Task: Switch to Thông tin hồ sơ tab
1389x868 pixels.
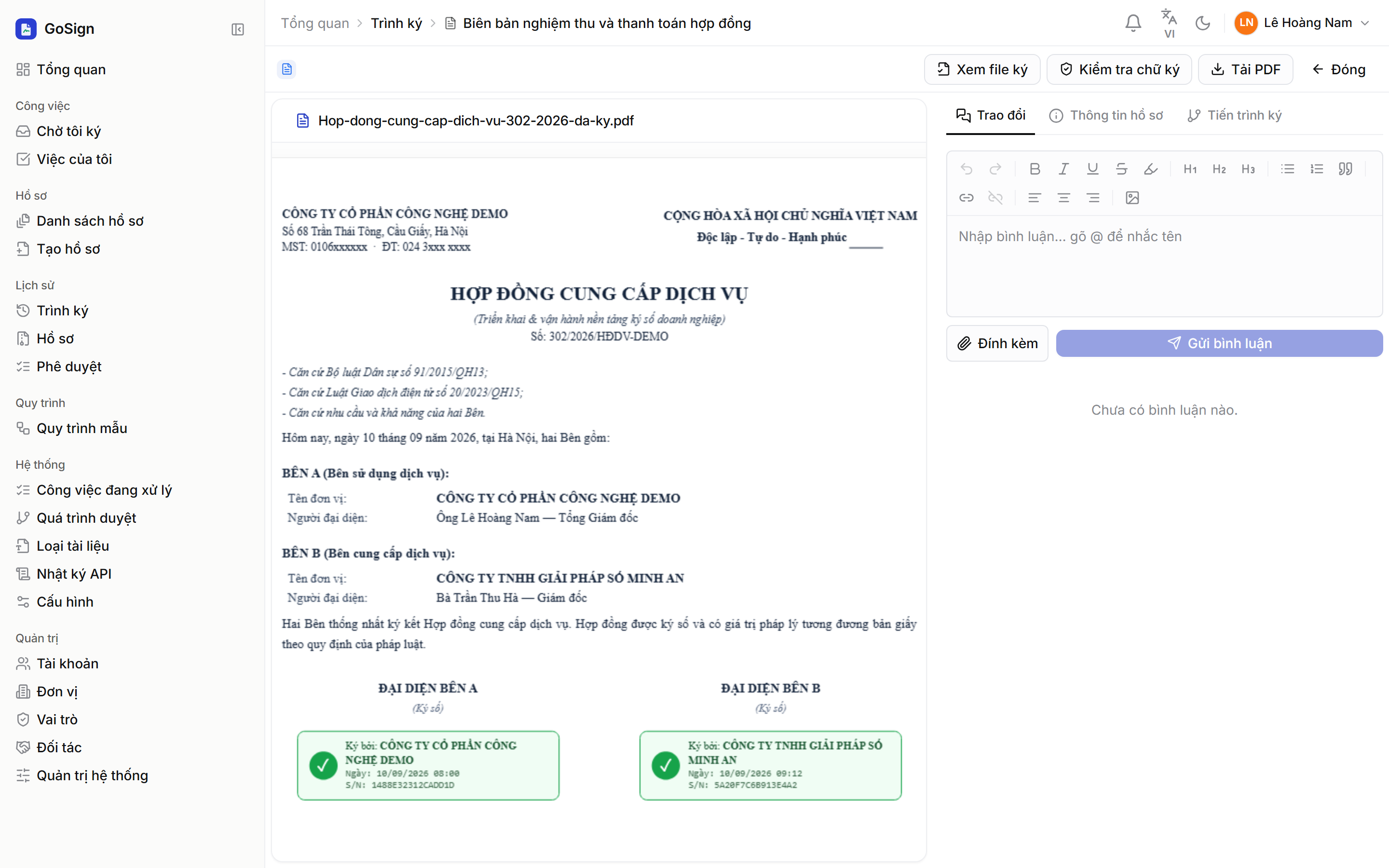Action: tap(1106, 115)
